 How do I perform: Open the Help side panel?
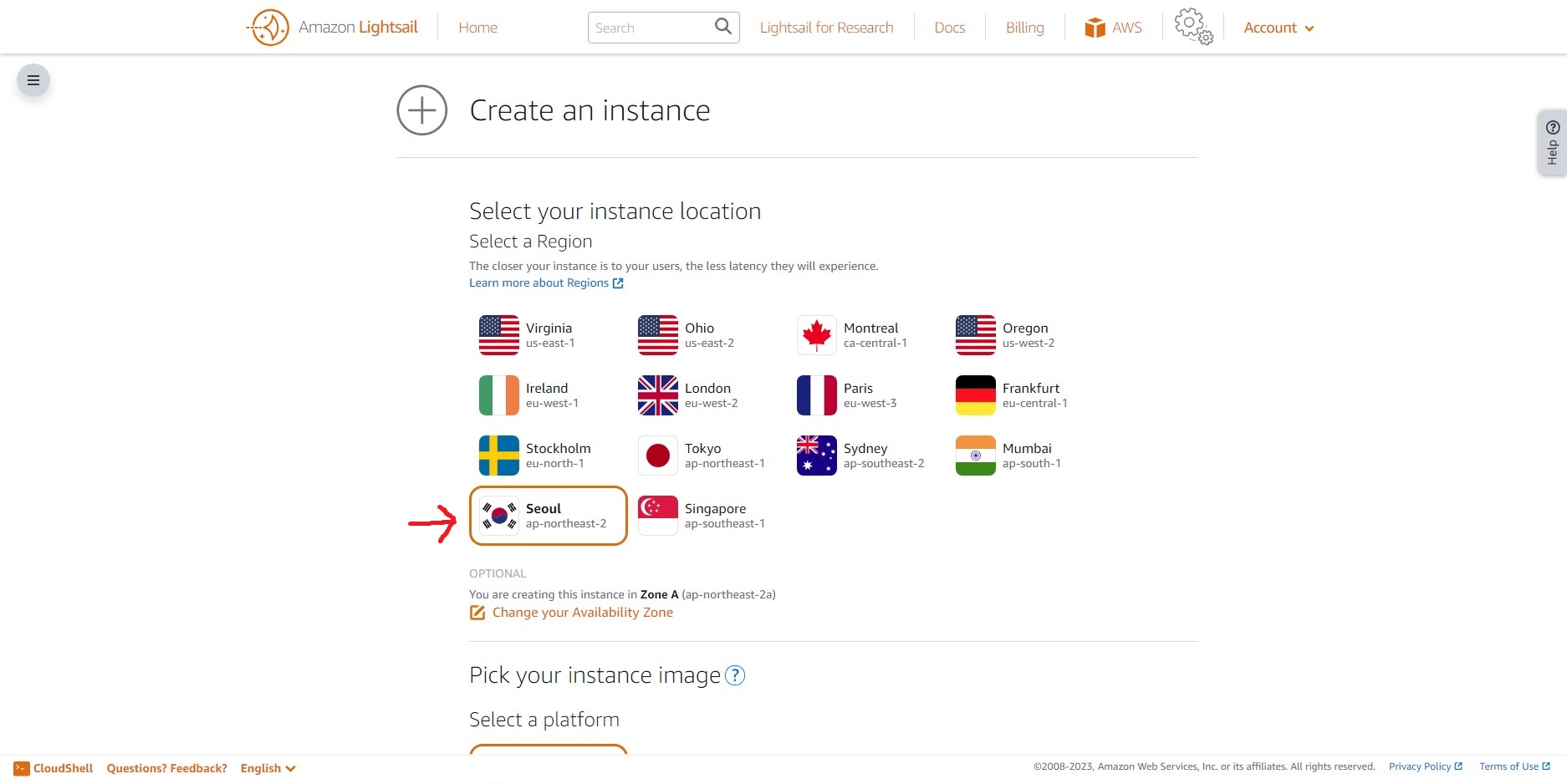click(x=1552, y=142)
